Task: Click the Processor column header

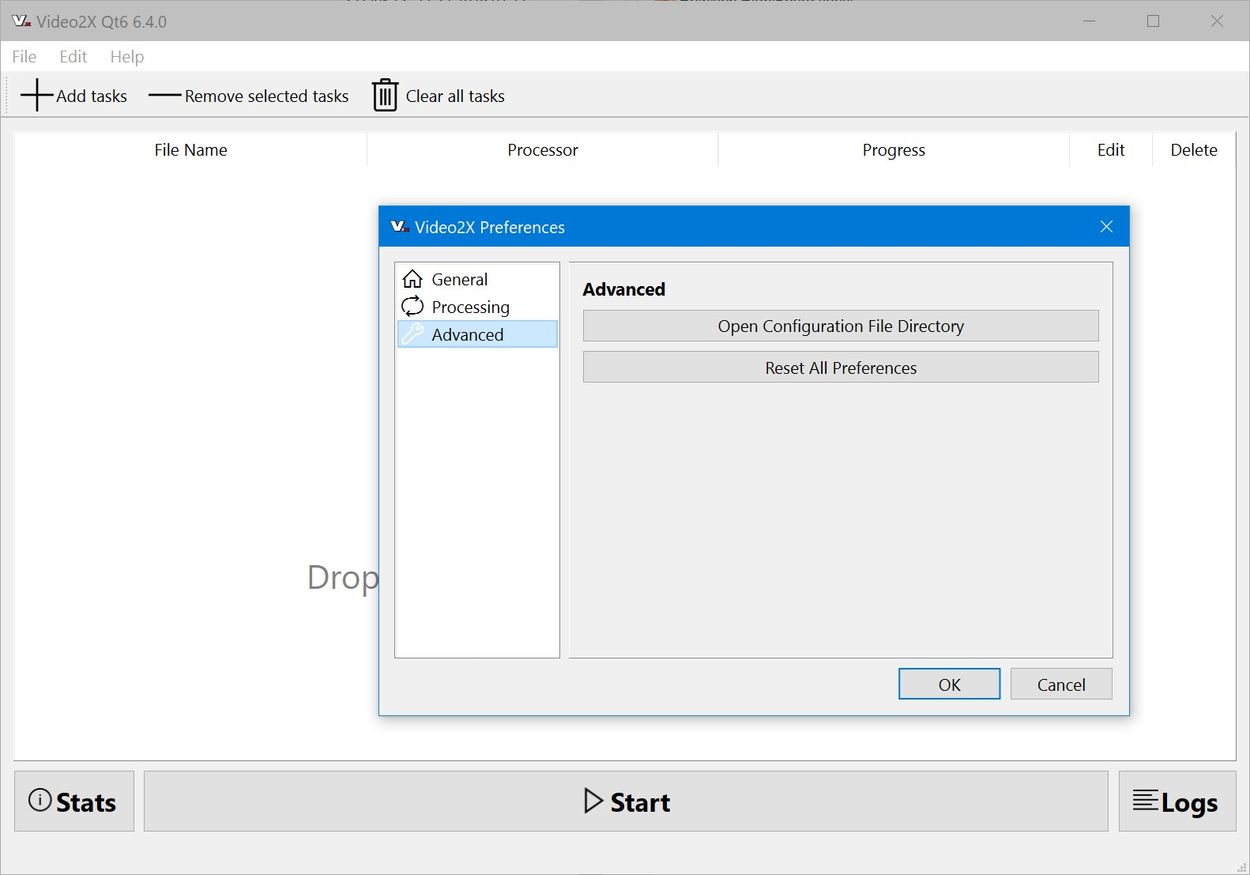Action: (x=542, y=150)
